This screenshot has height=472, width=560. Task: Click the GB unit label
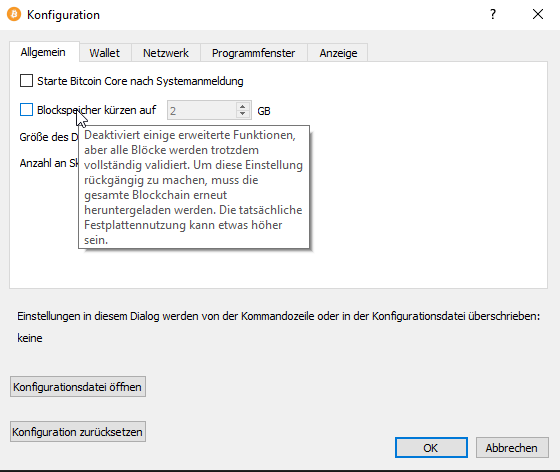coord(264,111)
